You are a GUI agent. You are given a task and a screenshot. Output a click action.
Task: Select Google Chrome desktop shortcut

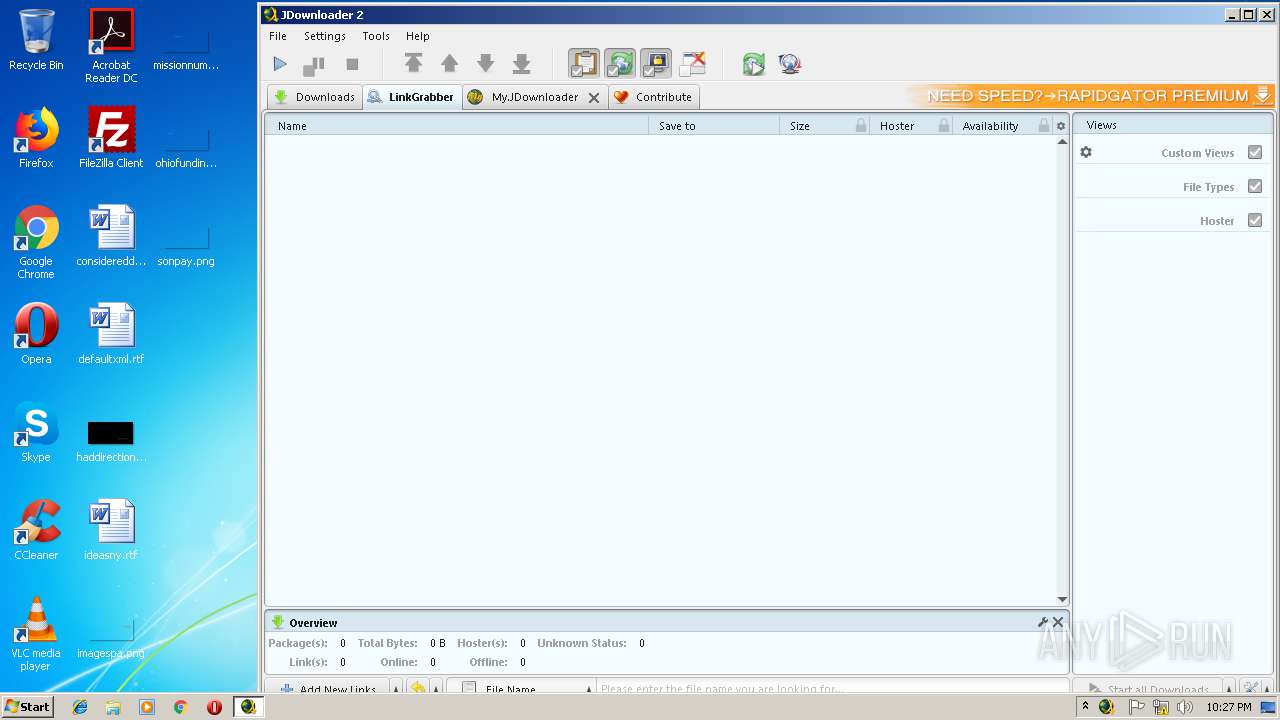coord(36,243)
